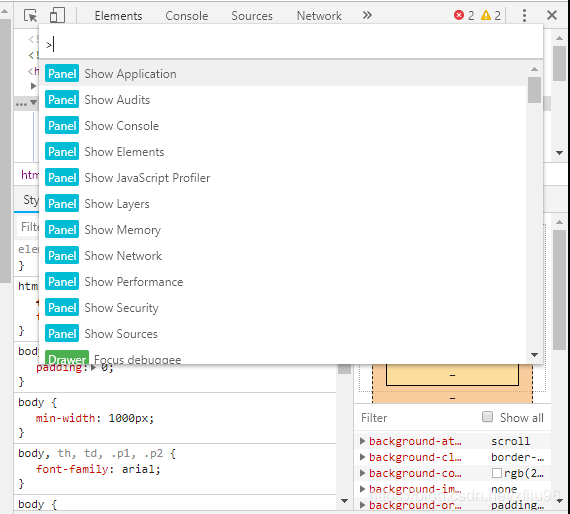Click the command list scroll-down arrow
Viewport: 570px width, 514px height.
[x=534, y=355]
